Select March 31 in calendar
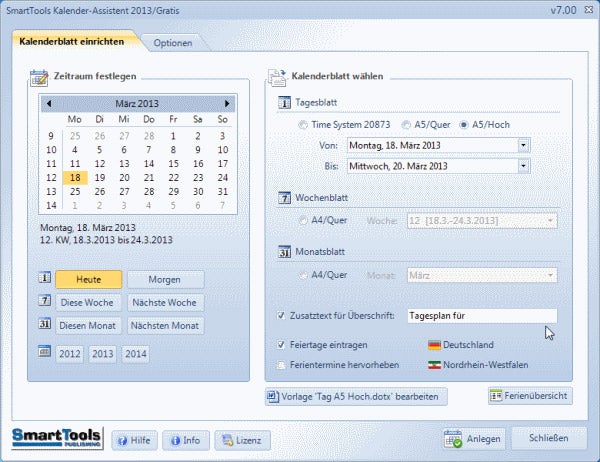This screenshot has height=462, width=600. [x=223, y=191]
